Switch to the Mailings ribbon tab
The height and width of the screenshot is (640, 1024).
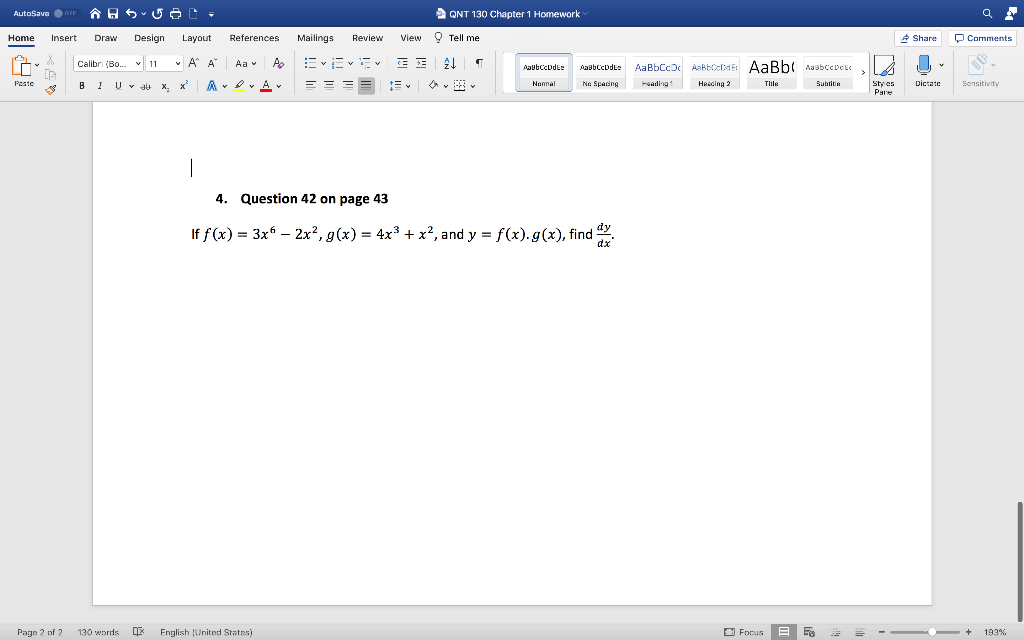[315, 37]
